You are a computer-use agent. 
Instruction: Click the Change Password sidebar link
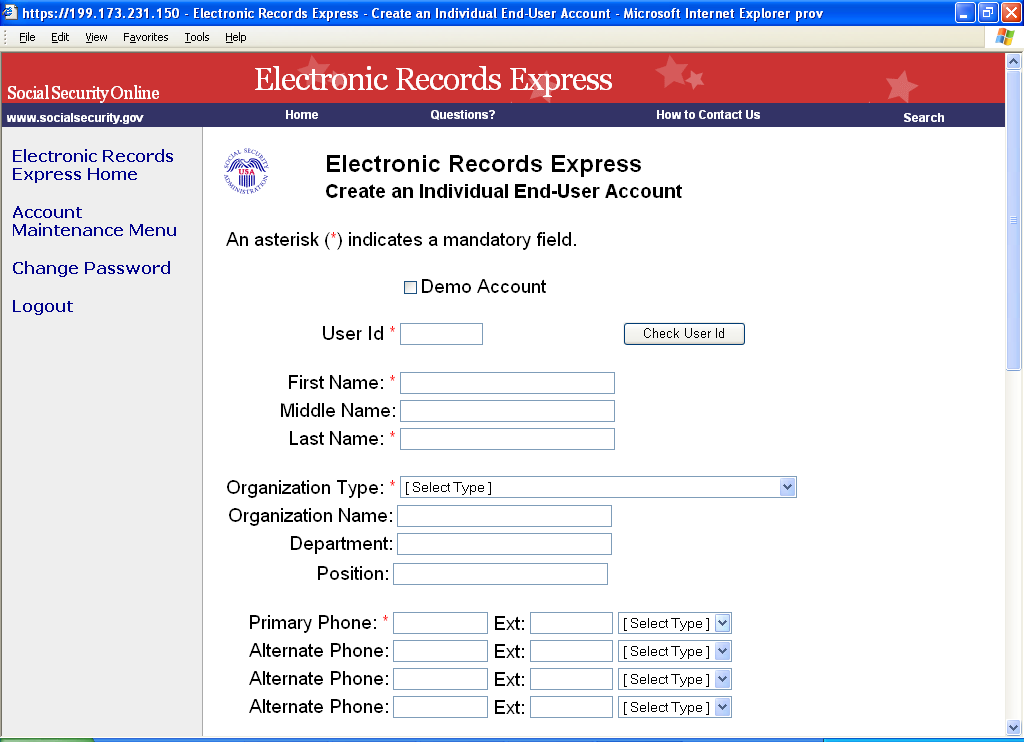(x=91, y=268)
